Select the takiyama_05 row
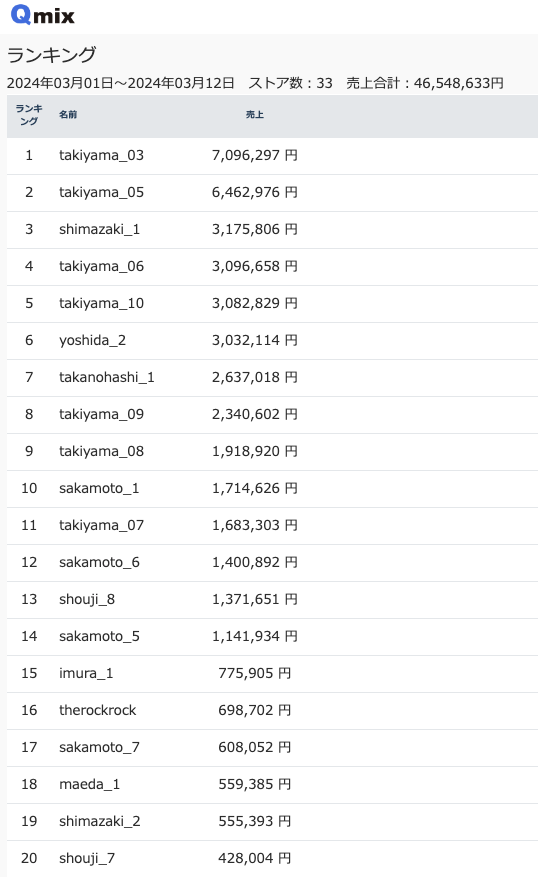The height and width of the screenshot is (877, 538). click(x=272, y=192)
